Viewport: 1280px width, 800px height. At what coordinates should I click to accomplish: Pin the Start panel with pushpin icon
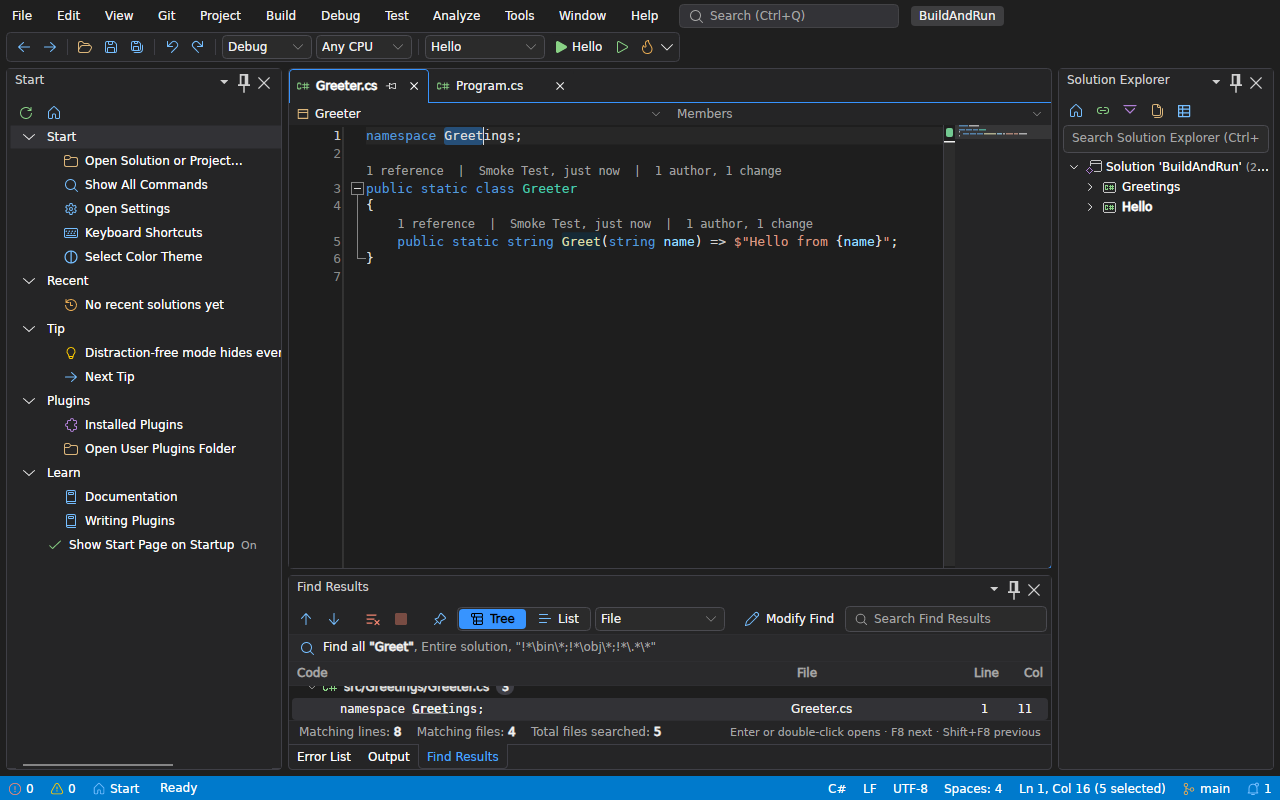pos(244,83)
